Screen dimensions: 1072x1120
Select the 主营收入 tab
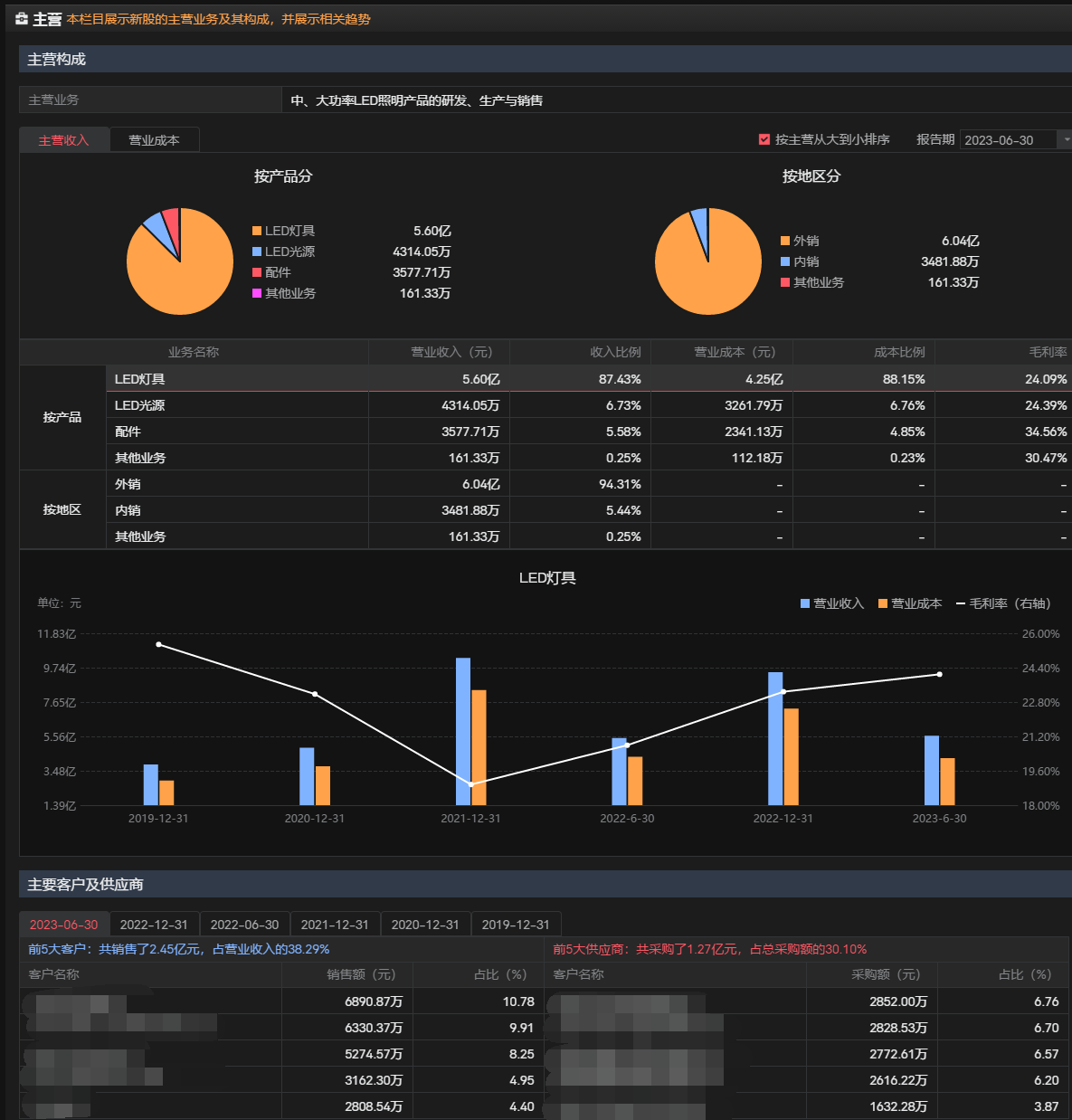(x=63, y=140)
